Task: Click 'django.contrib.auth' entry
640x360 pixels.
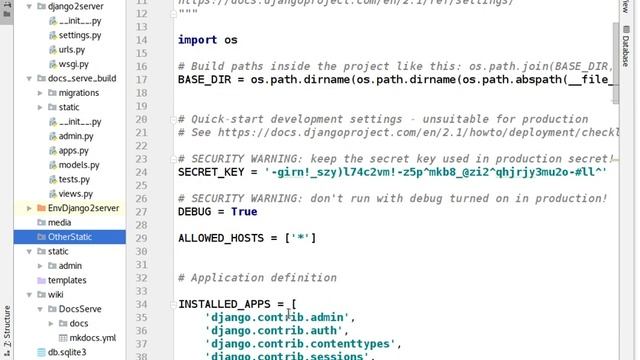Action: coord(274,331)
